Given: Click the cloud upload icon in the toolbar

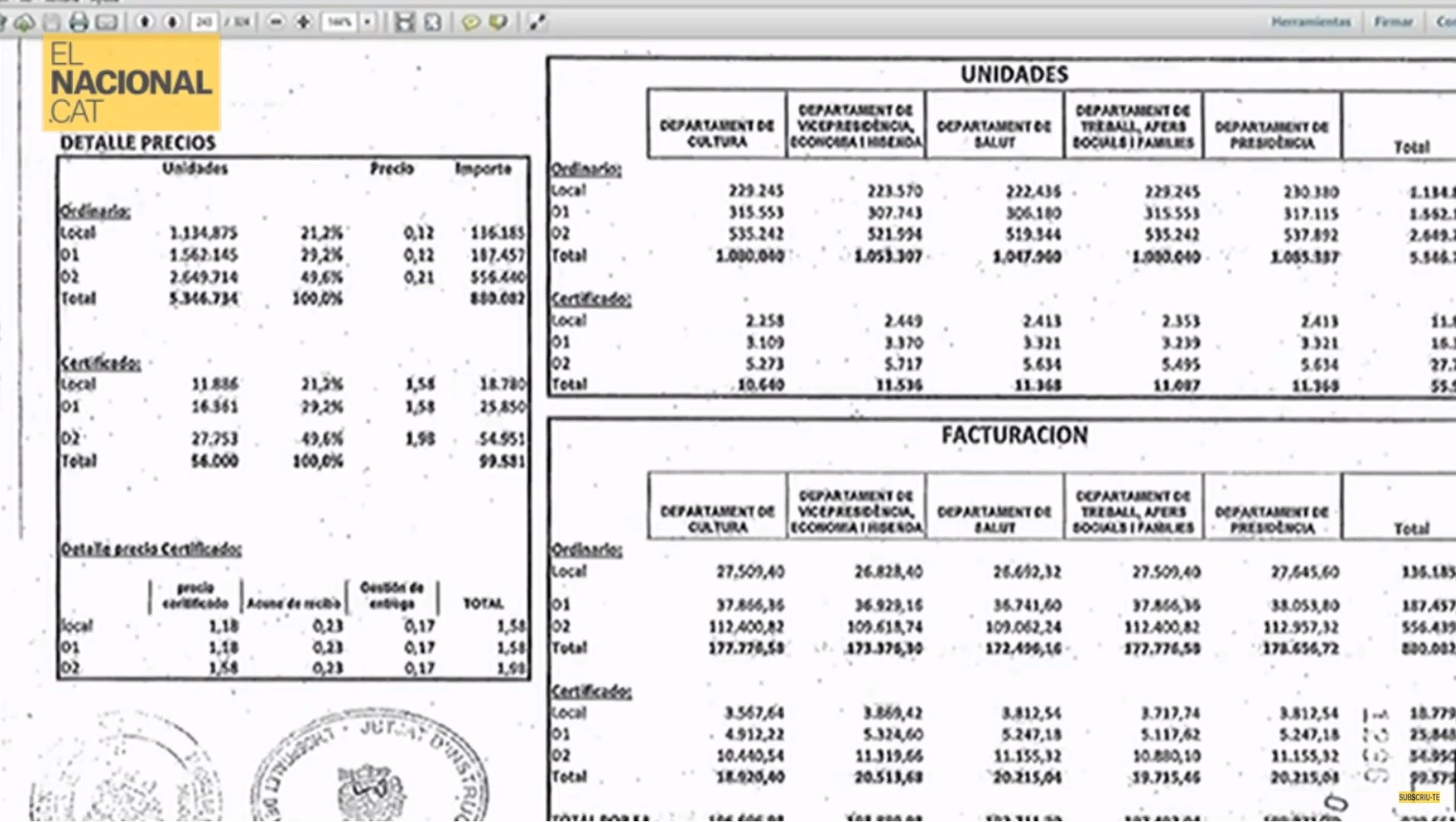Looking at the screenshot, I should pyautogui.click(x=24, y=23).
